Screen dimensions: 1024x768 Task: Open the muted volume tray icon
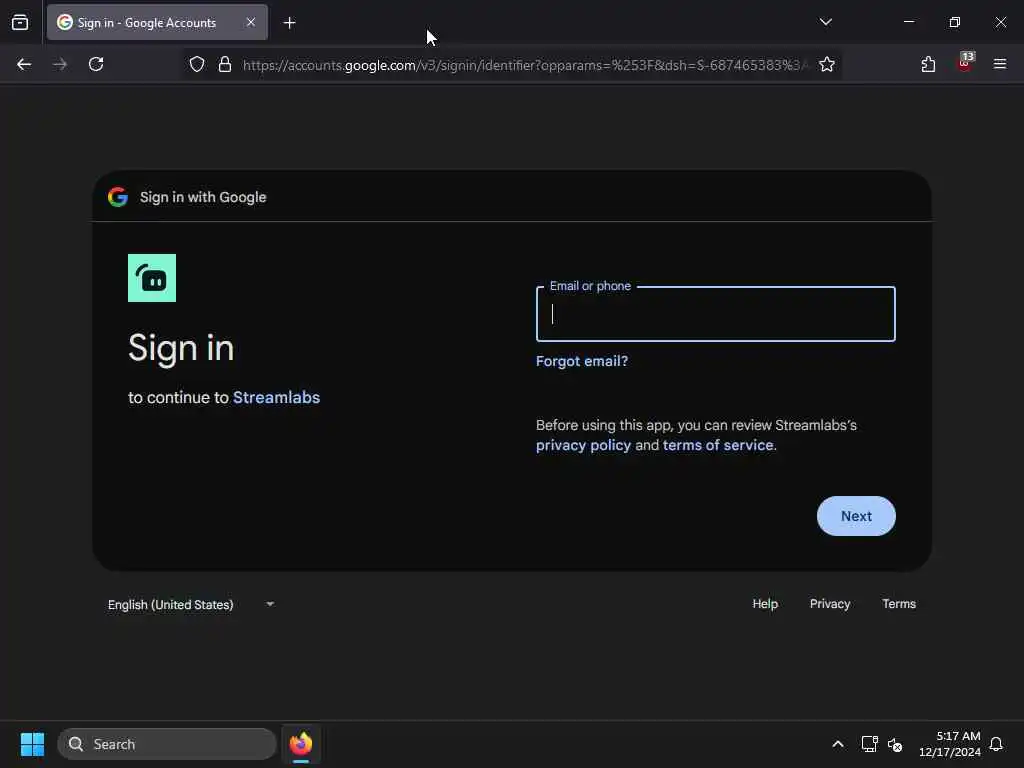[x=895, y=744]
